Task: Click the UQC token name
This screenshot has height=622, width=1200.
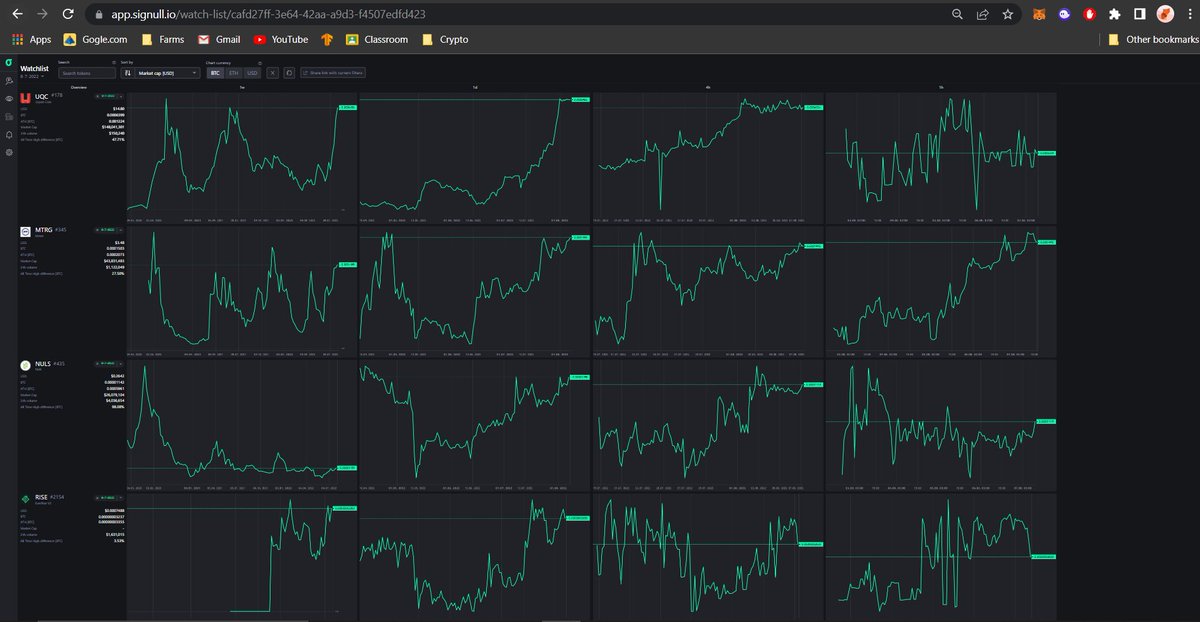Action: point(41,96)
